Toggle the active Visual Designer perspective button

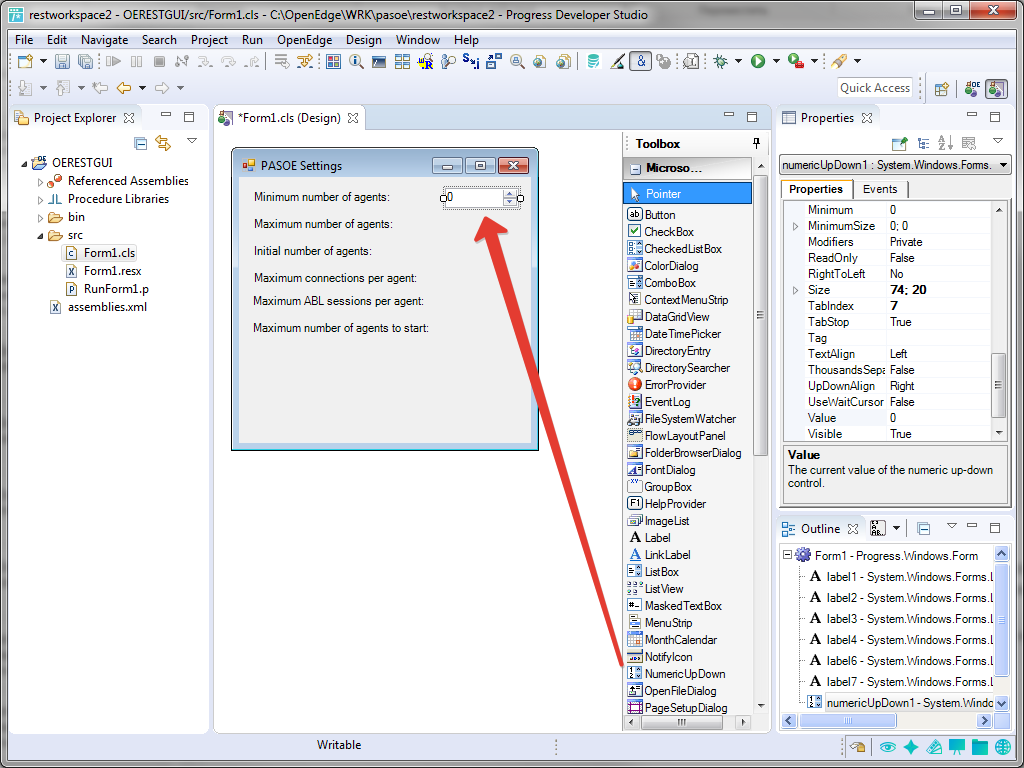point(996,89)
